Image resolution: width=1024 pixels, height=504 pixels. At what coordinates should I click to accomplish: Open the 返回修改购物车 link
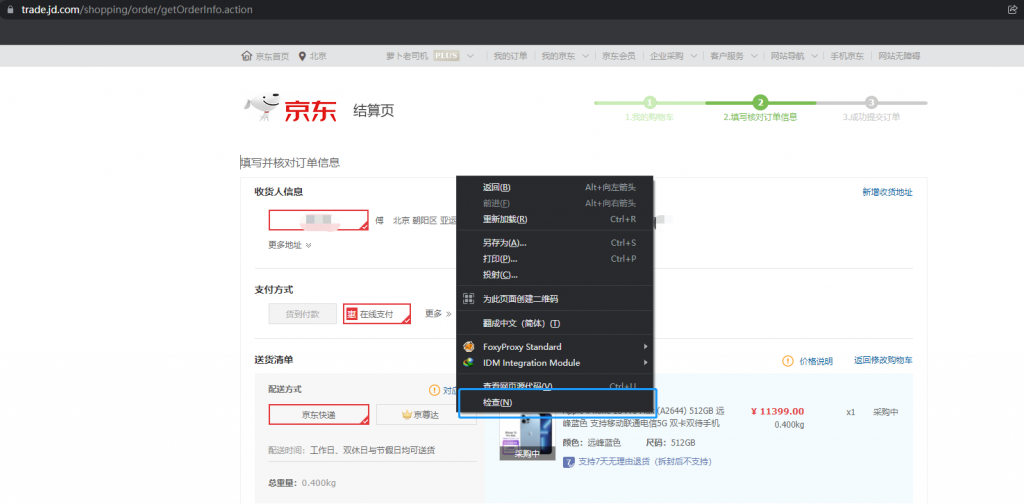[x=884, y=360]
